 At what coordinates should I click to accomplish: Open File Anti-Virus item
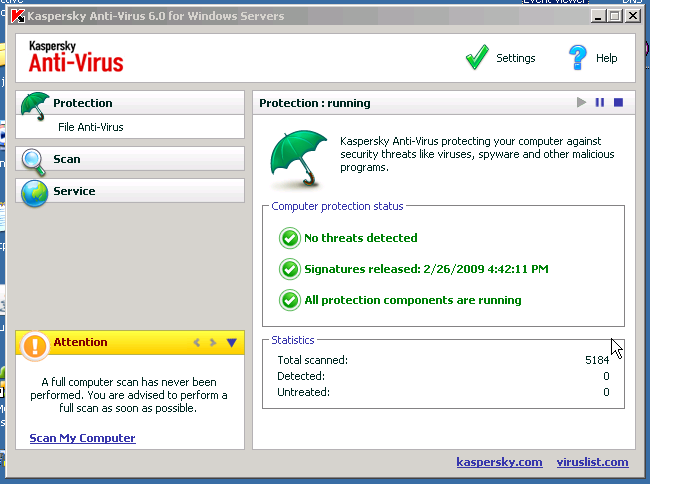tap(91, 127)
